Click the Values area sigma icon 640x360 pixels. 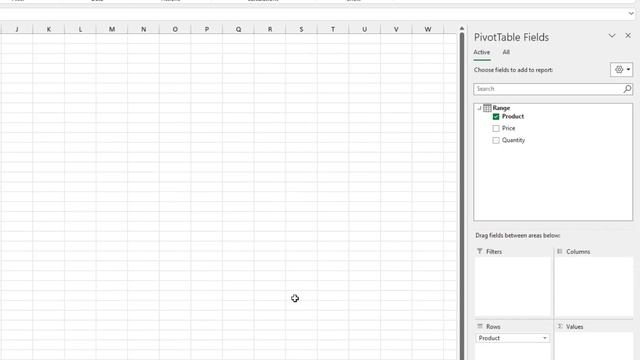click(x=560, y=327)
